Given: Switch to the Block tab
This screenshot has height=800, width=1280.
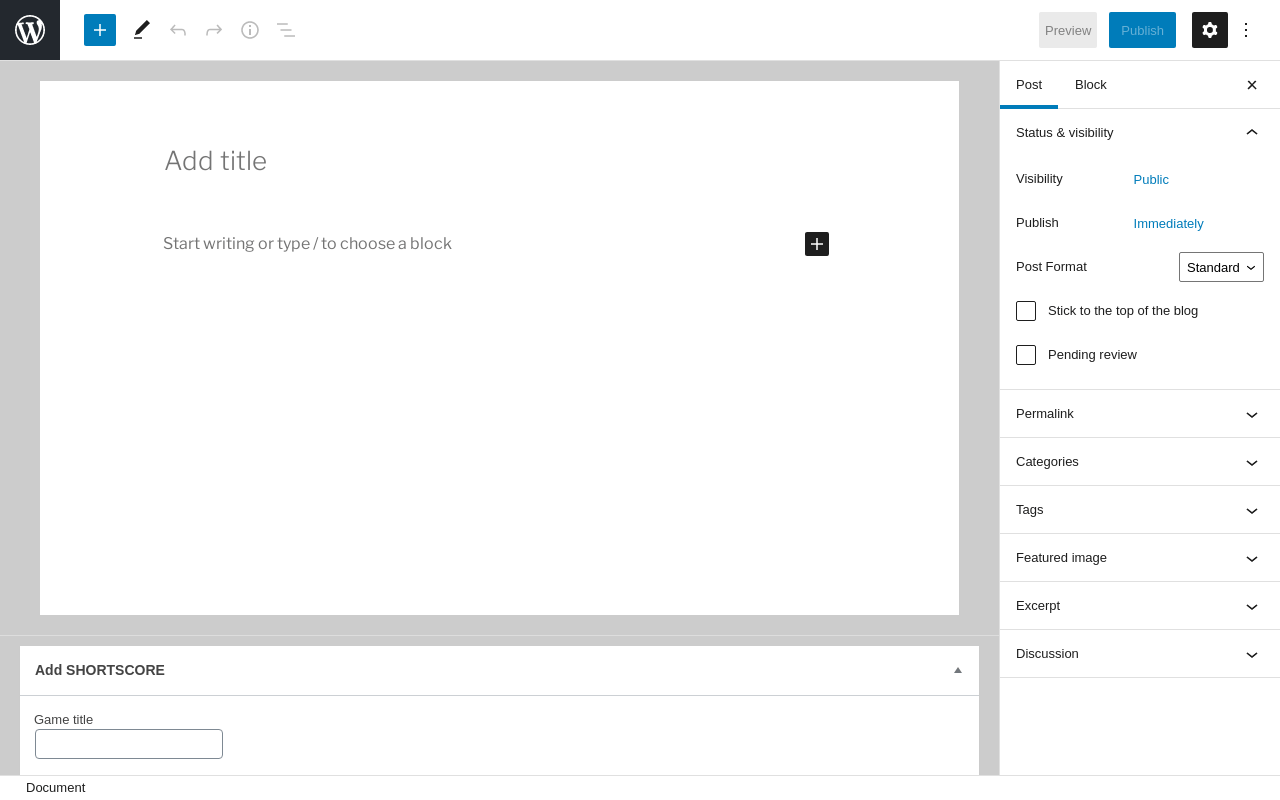Looking at the screenshot, I should [x=1091, y=85].
